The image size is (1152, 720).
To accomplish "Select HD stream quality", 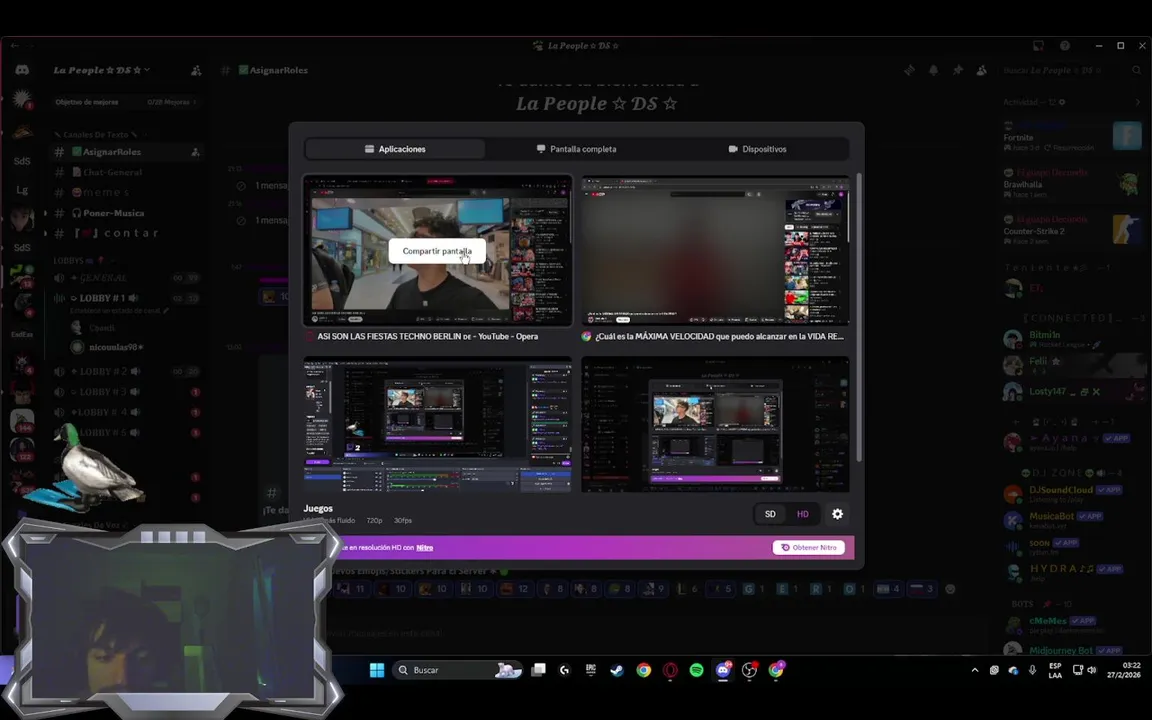I will (802, 514).
